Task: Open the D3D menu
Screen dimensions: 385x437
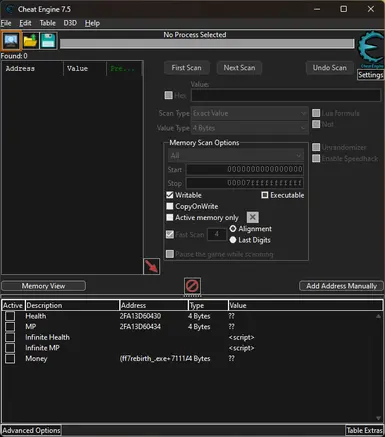Action: click(70, 23)
